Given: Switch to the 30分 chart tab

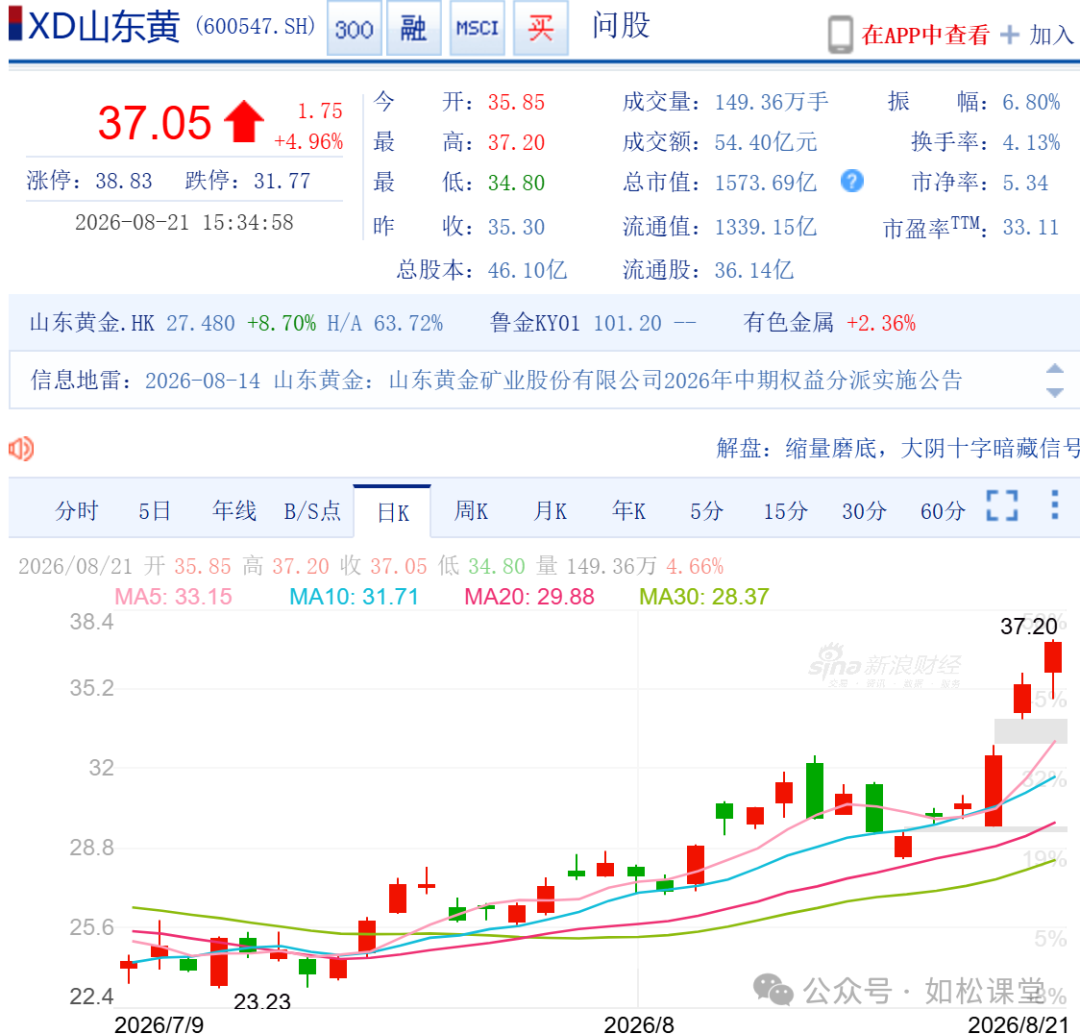Looking at the screenshot, I should [864, 511].
